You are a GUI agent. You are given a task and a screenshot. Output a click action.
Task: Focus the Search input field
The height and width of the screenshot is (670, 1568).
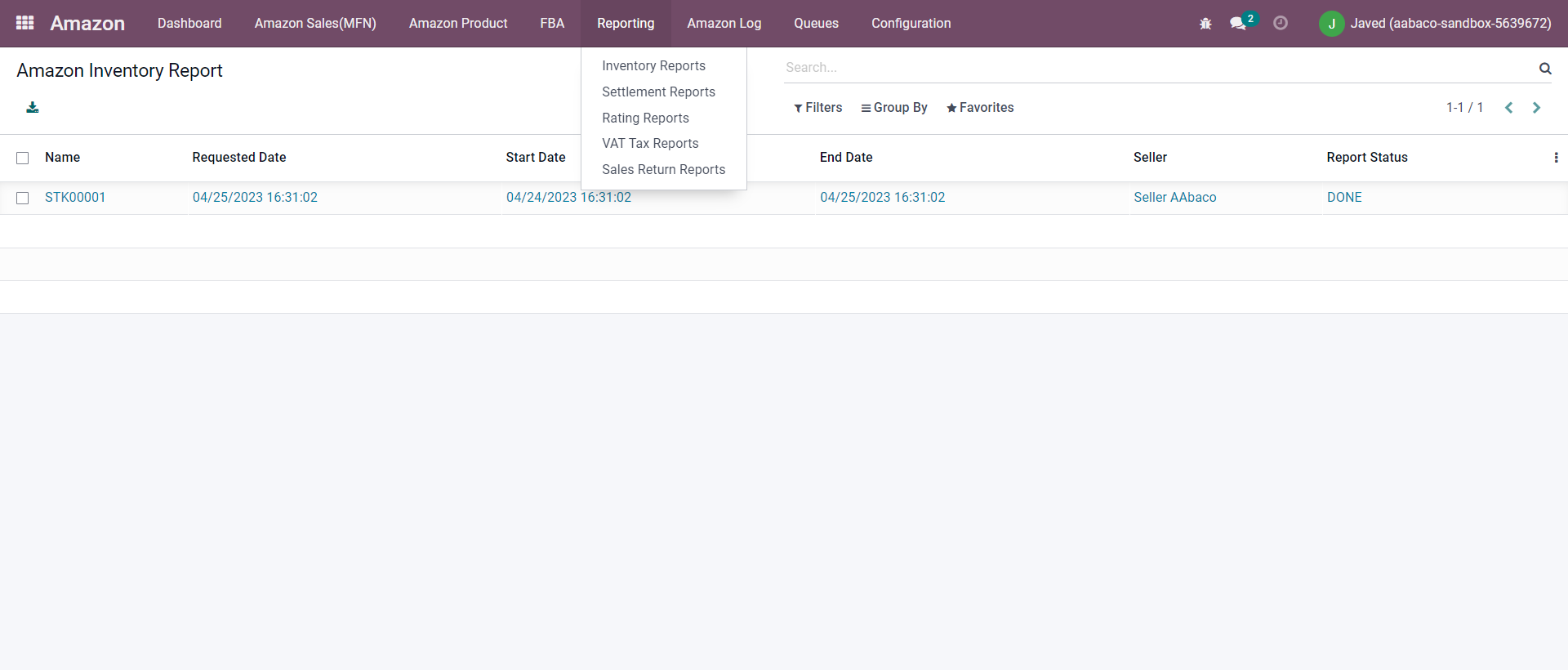[1160, 68]
